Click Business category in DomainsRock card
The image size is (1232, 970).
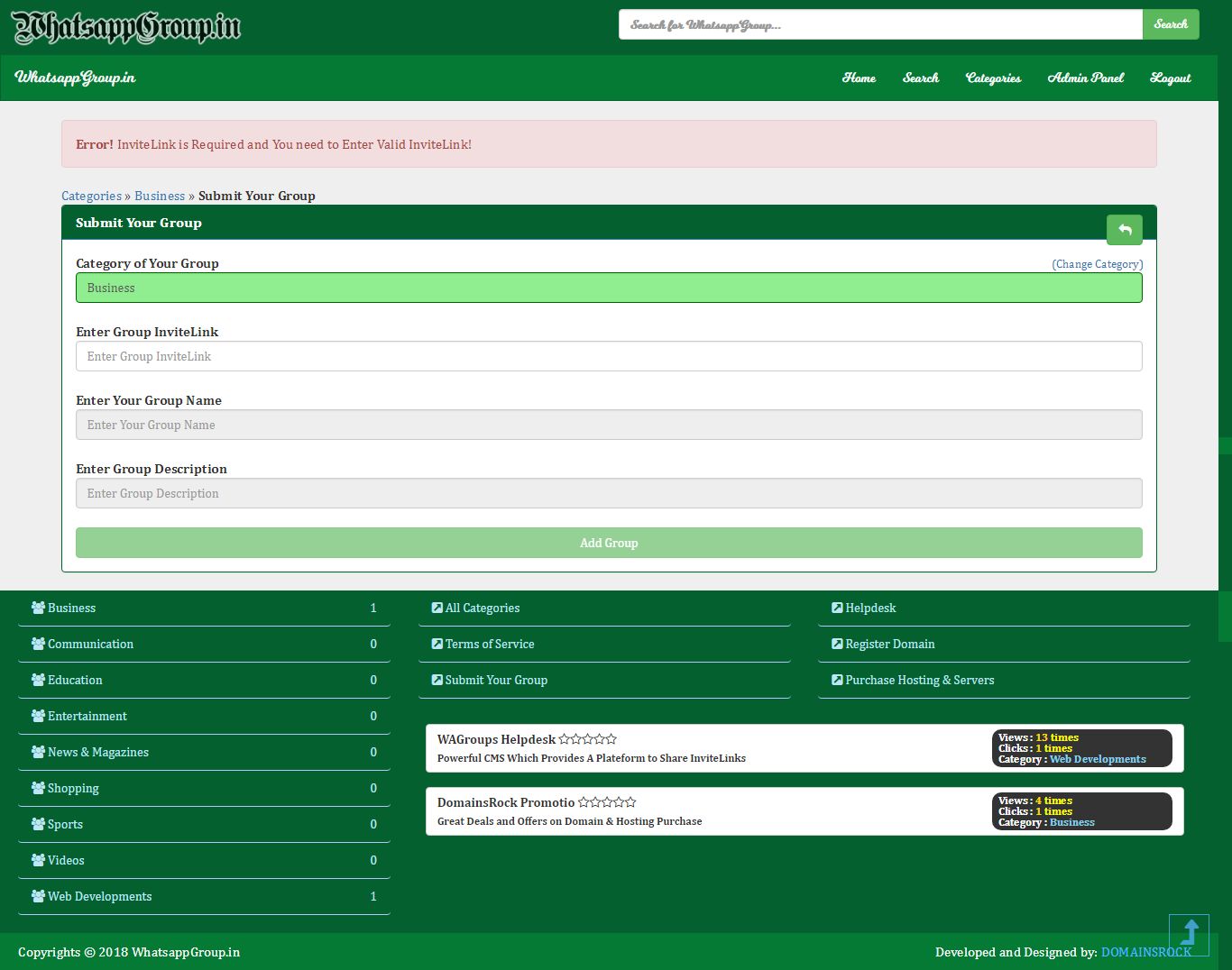tap(1072, 822)
